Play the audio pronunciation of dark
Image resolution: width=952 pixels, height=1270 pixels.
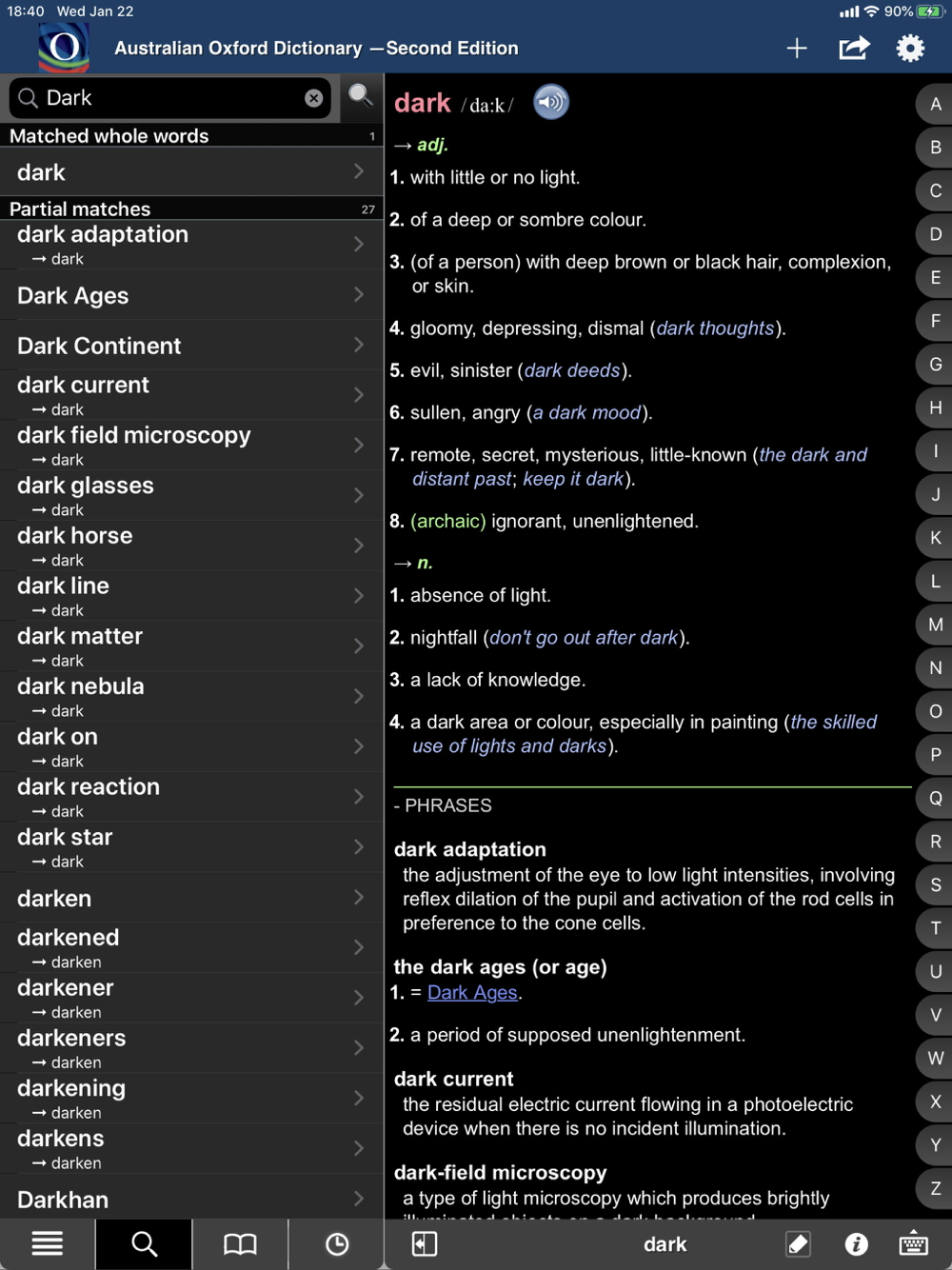coord(550,102)
